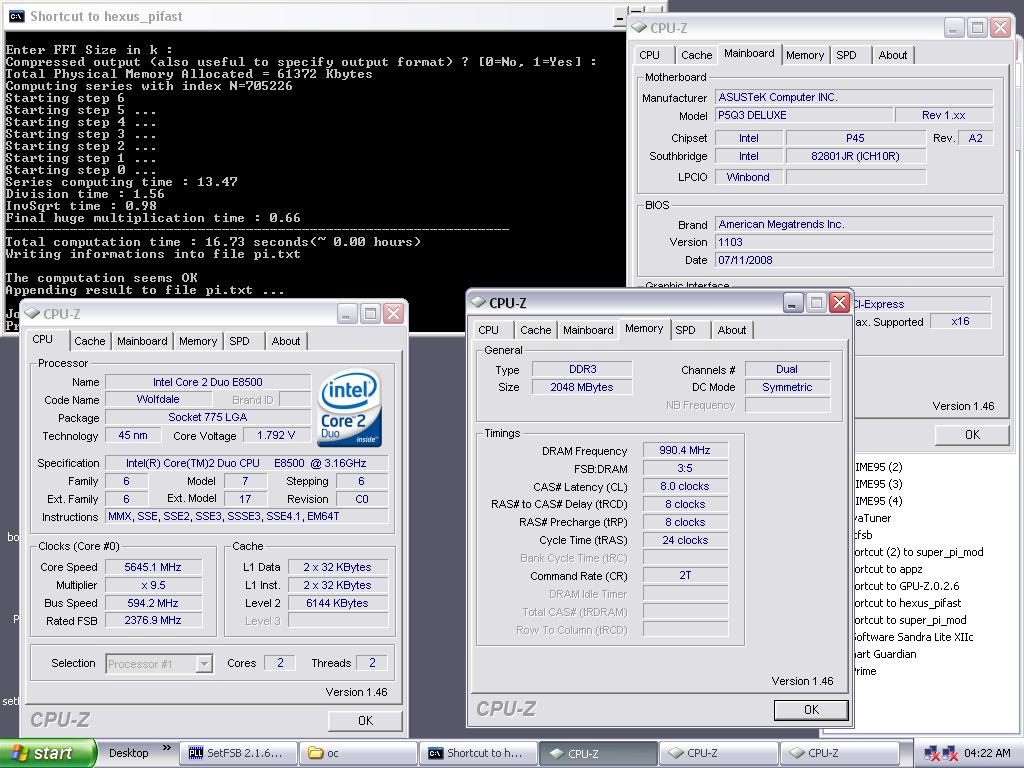The image size is (1024, 768).
Task: Click Cycle Time value 24 clocks
Action: coord(685,540)
